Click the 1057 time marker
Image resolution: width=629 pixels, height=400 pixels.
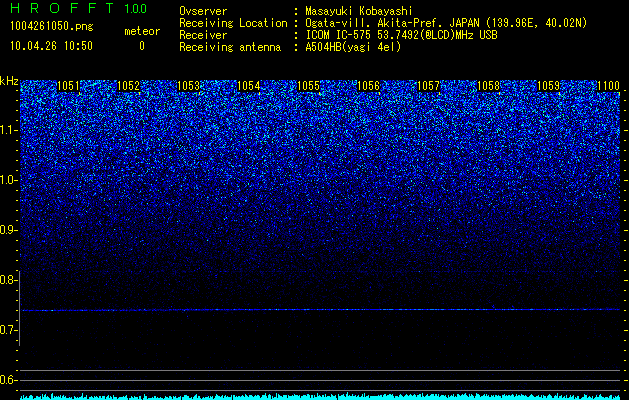pos(428,86)
